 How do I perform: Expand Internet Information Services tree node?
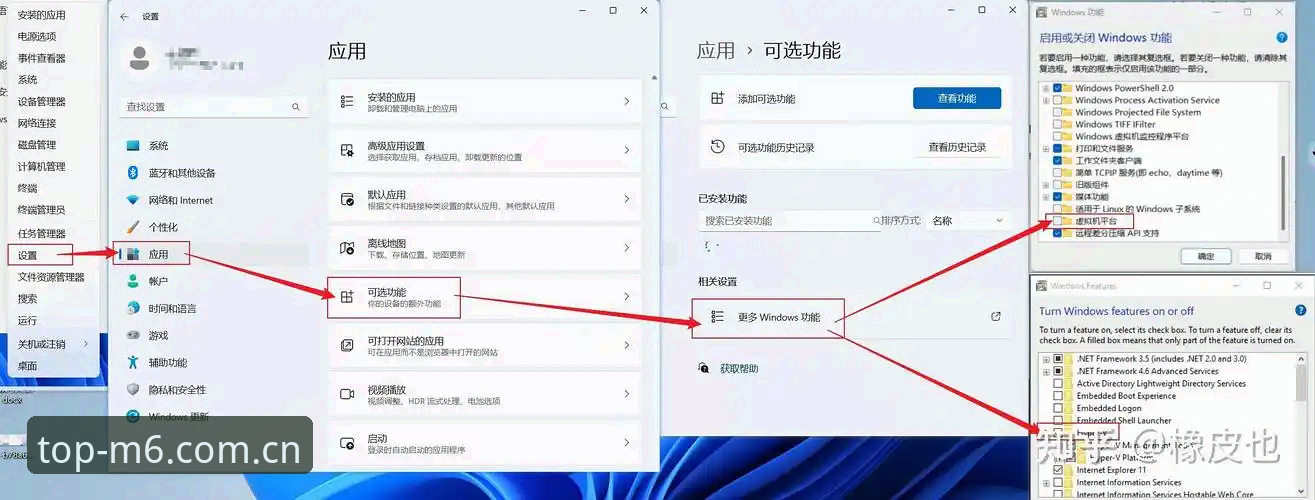[1046, 482]
